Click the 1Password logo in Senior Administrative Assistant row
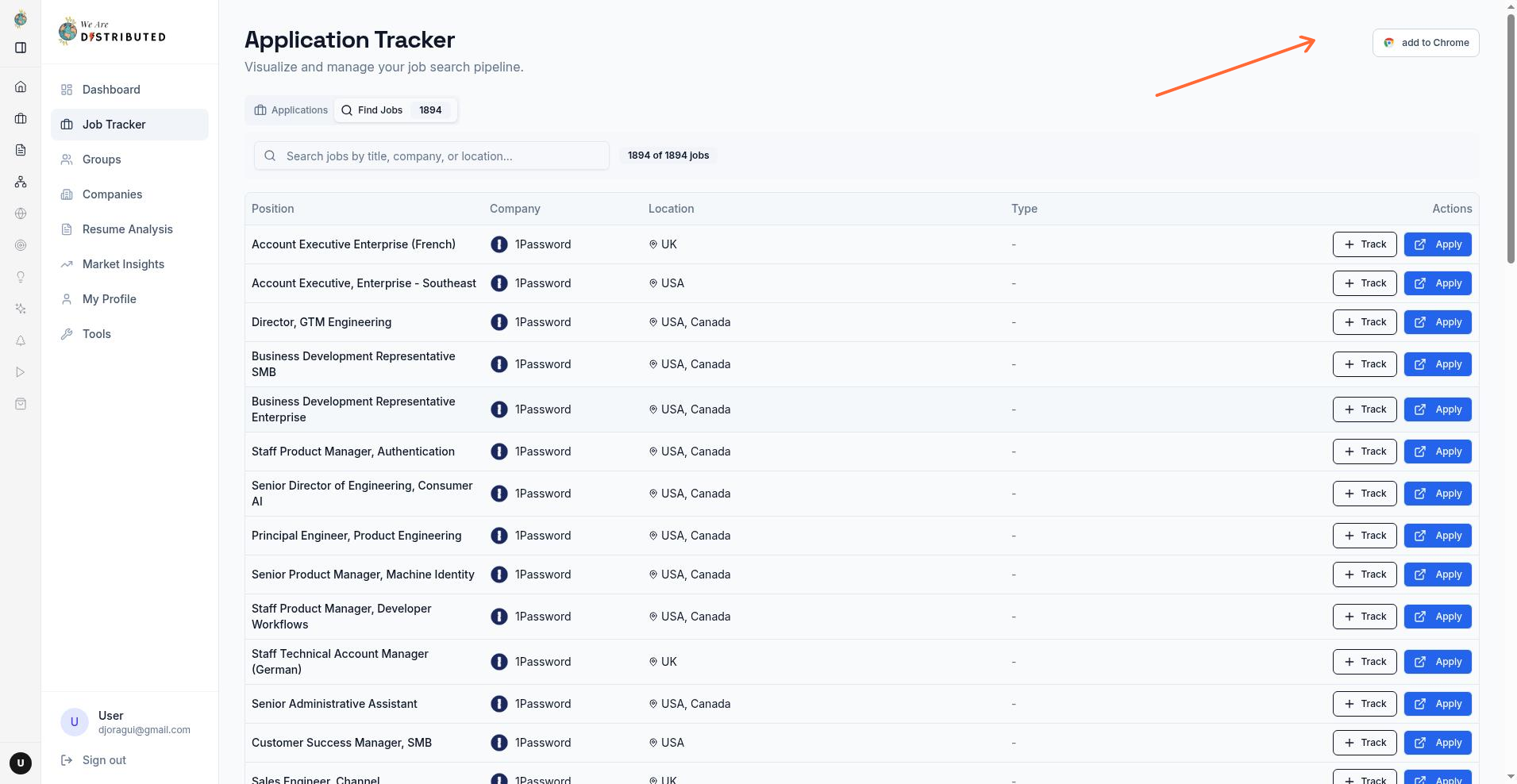The image size is (1517, 784). click(499, 704)
